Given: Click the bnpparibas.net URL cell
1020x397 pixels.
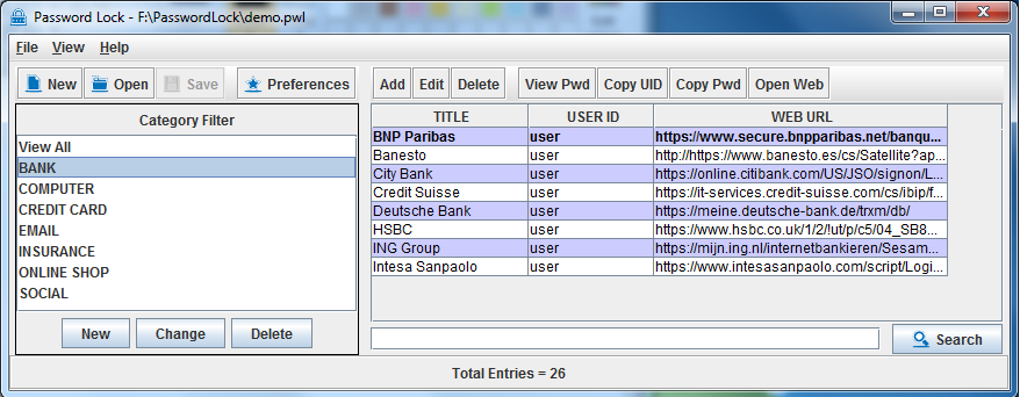Looking at the screenshot, I should coord(801,137).
